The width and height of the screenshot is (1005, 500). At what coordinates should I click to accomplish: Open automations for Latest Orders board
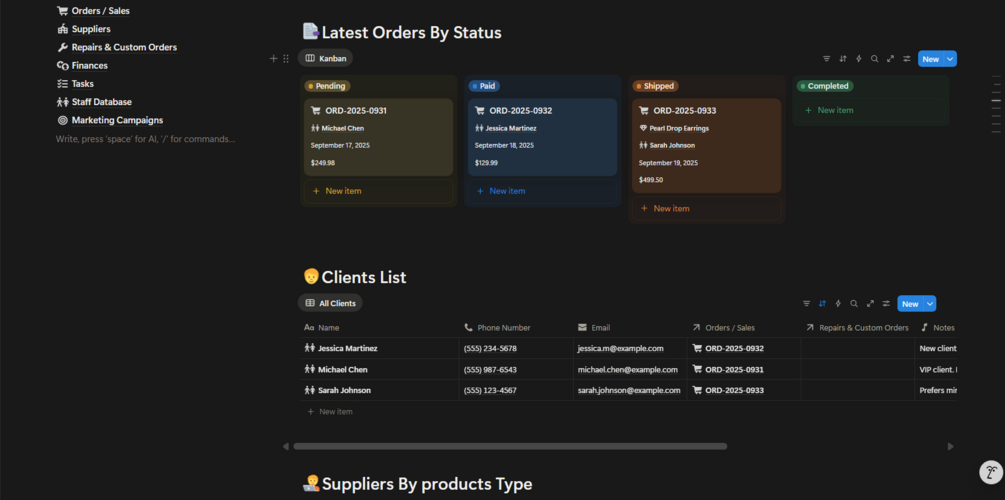(x=859, y=59)
